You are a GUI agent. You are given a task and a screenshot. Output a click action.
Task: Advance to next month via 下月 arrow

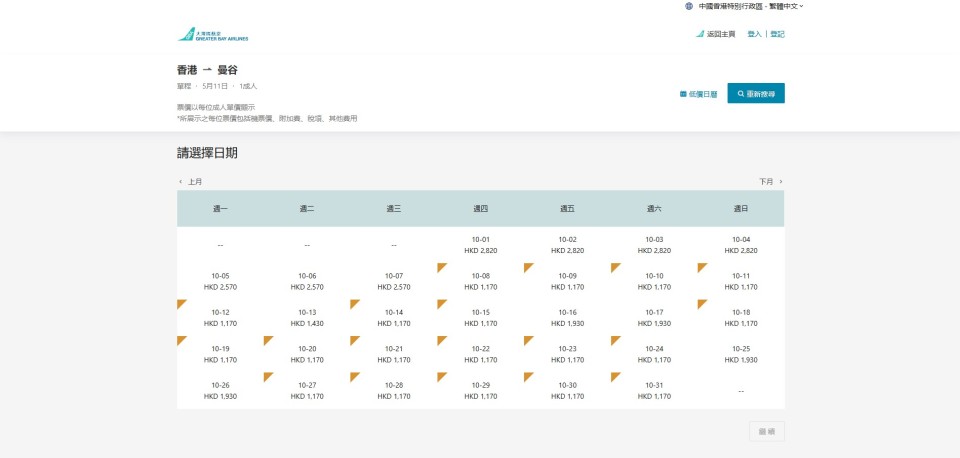(771, 182)
